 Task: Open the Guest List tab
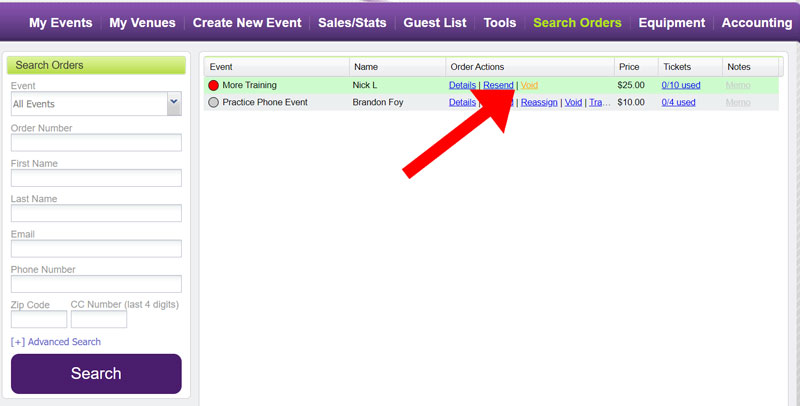(435, 23)
